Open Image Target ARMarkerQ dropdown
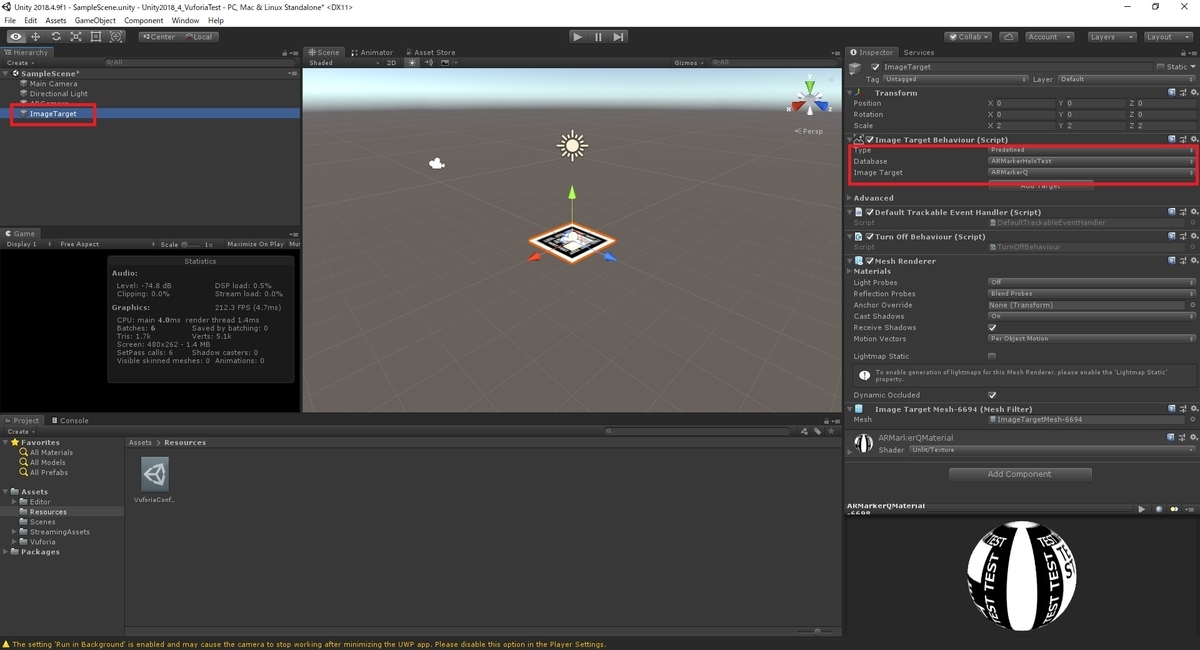This screenshot has height=650, width=1200. [x=1092, y=173]
